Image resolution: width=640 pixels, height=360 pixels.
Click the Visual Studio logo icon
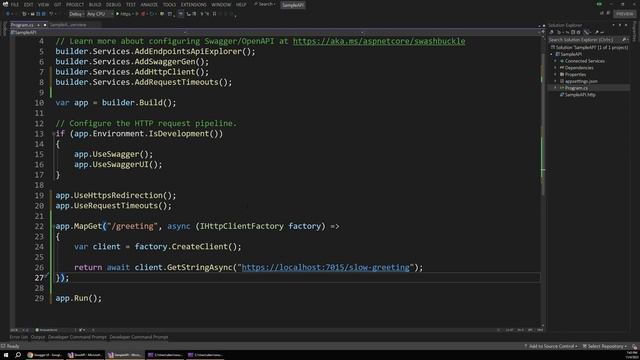5,4
